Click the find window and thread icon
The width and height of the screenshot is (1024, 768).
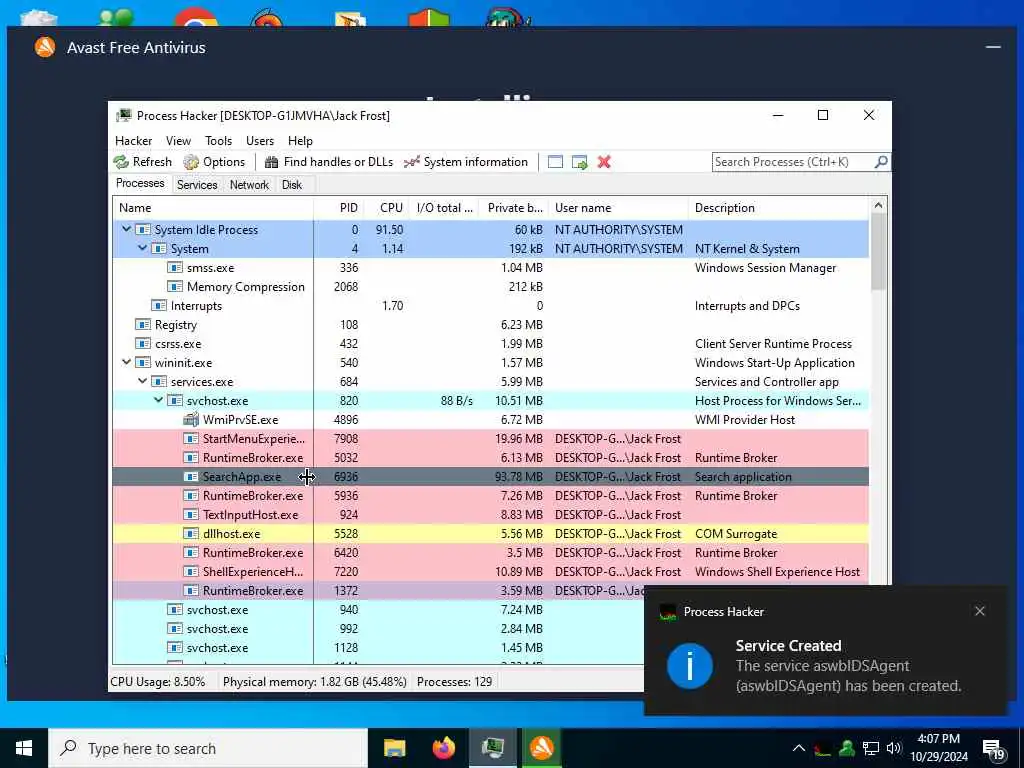click(580, 162)
